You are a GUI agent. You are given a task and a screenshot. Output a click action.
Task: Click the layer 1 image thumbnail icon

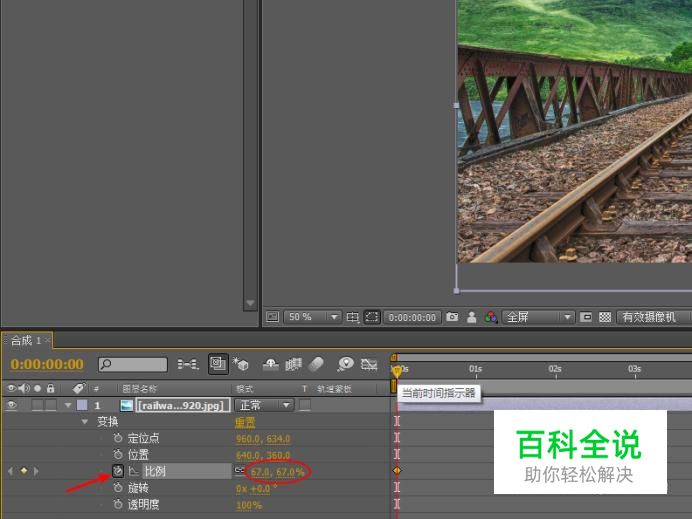(127, 405)
